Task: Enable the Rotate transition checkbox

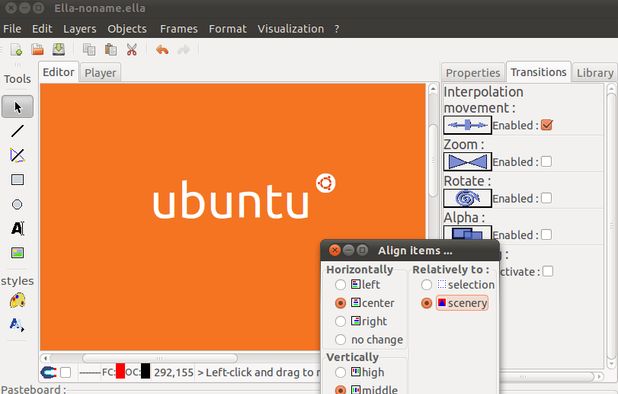Action: (546, 198)
